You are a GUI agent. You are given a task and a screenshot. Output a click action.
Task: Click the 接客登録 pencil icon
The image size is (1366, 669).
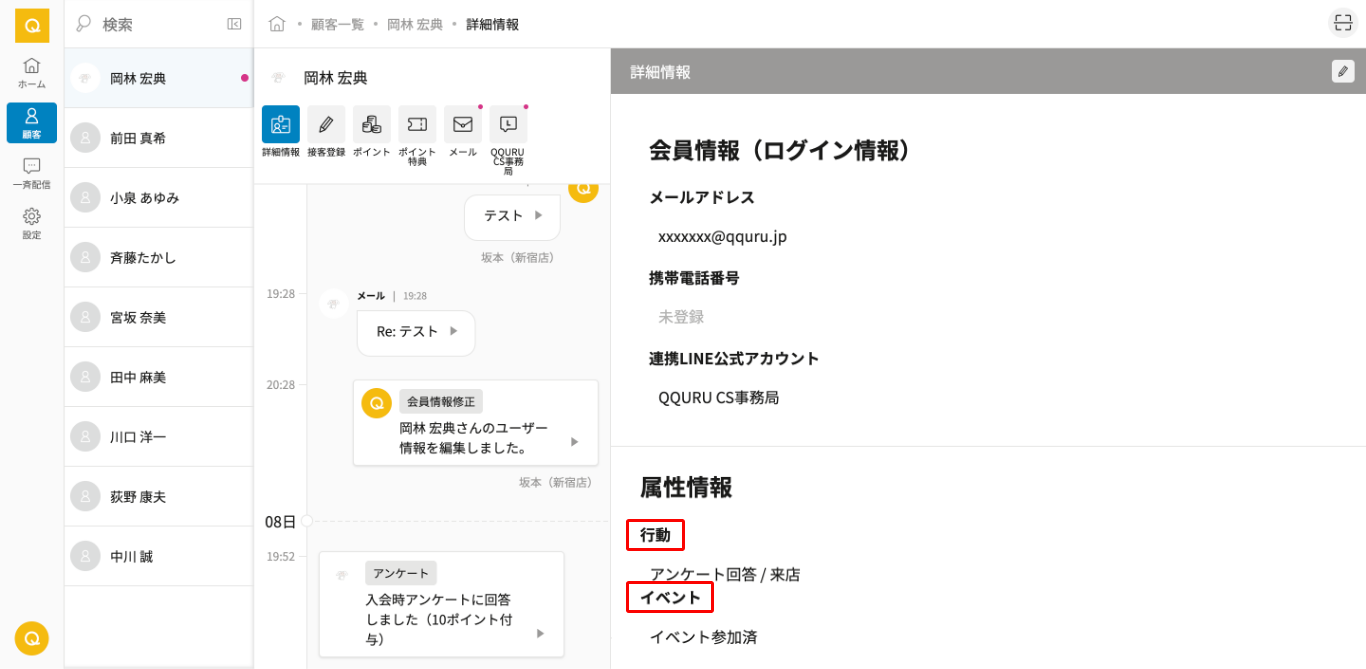326,125
